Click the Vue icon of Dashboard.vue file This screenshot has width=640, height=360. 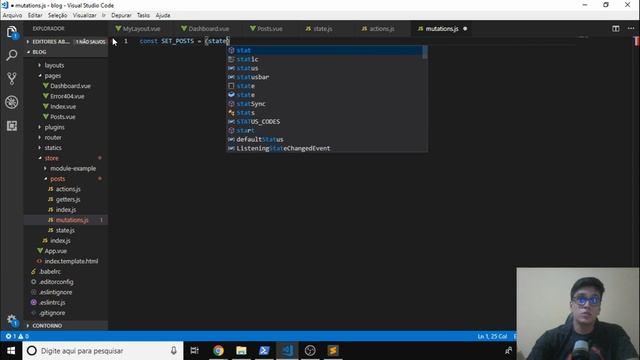point(46,86)
